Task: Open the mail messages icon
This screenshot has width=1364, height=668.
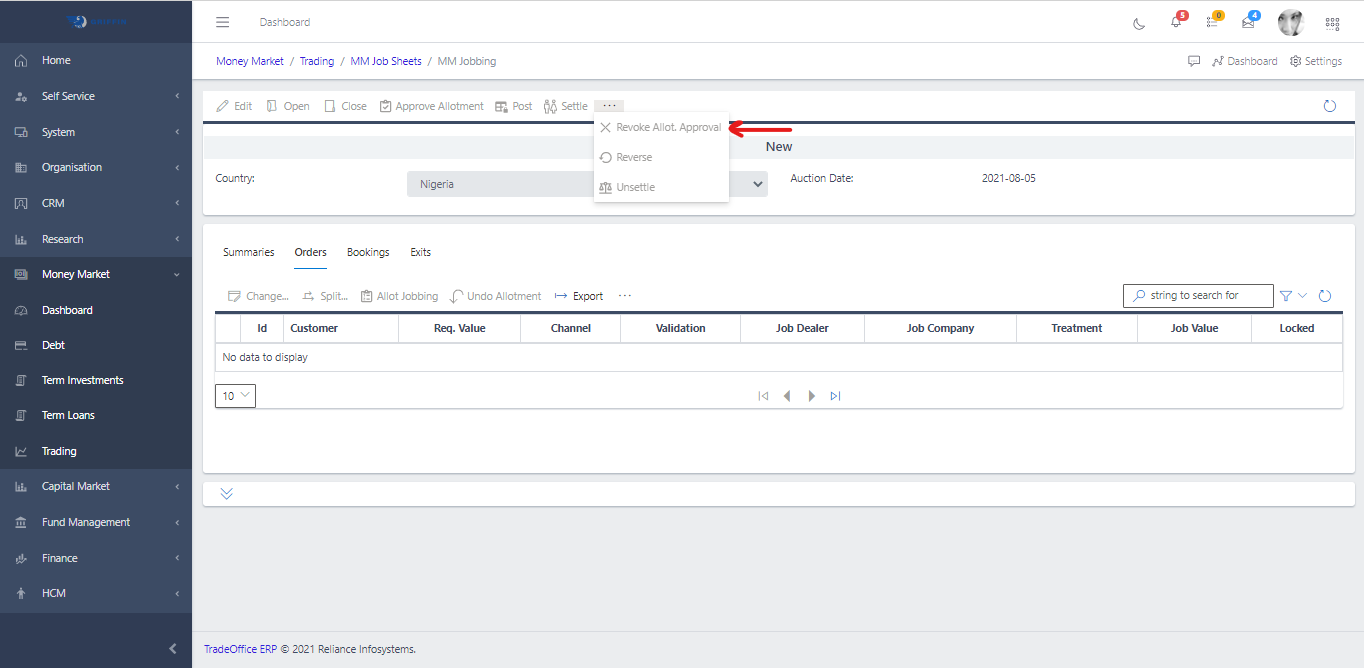Action: [x=1248, y=22]
